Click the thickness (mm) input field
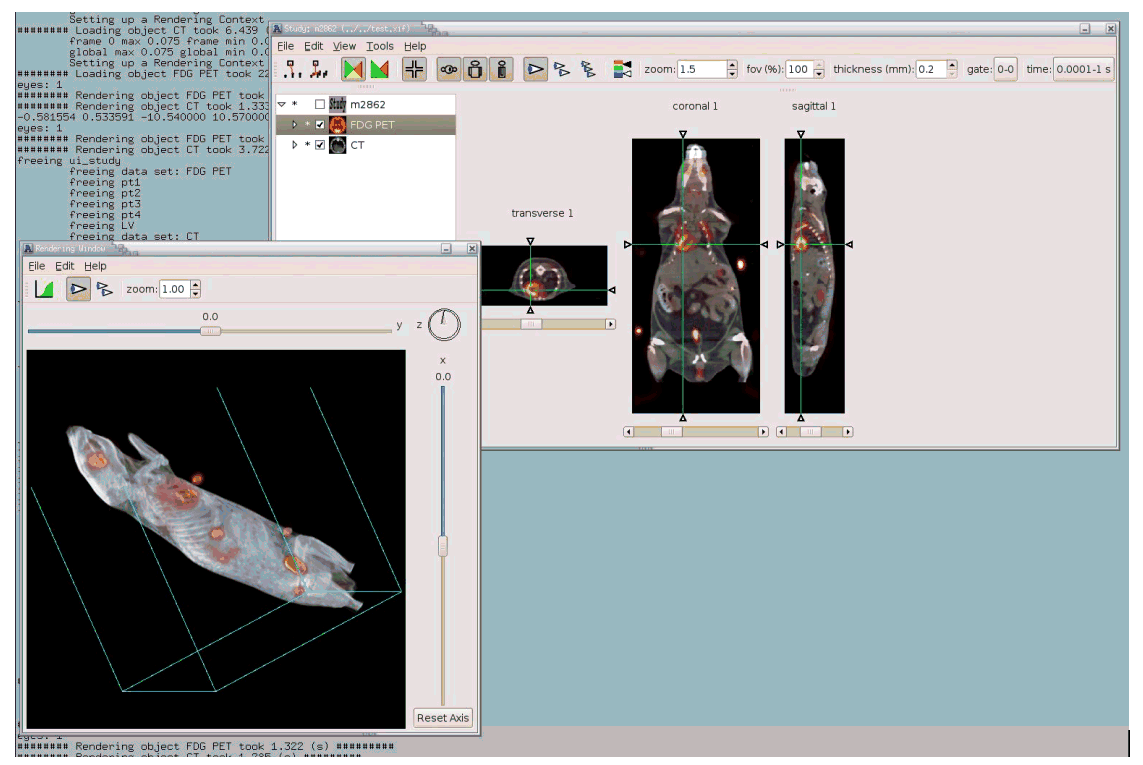Viewport: 1143px width, 765px height. tap(931, 69)
